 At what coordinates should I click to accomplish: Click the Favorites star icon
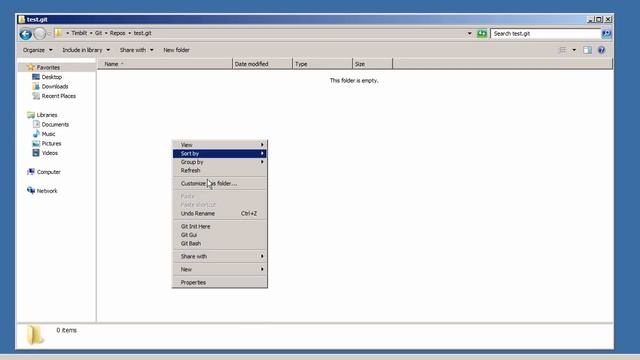coord(31,67)
